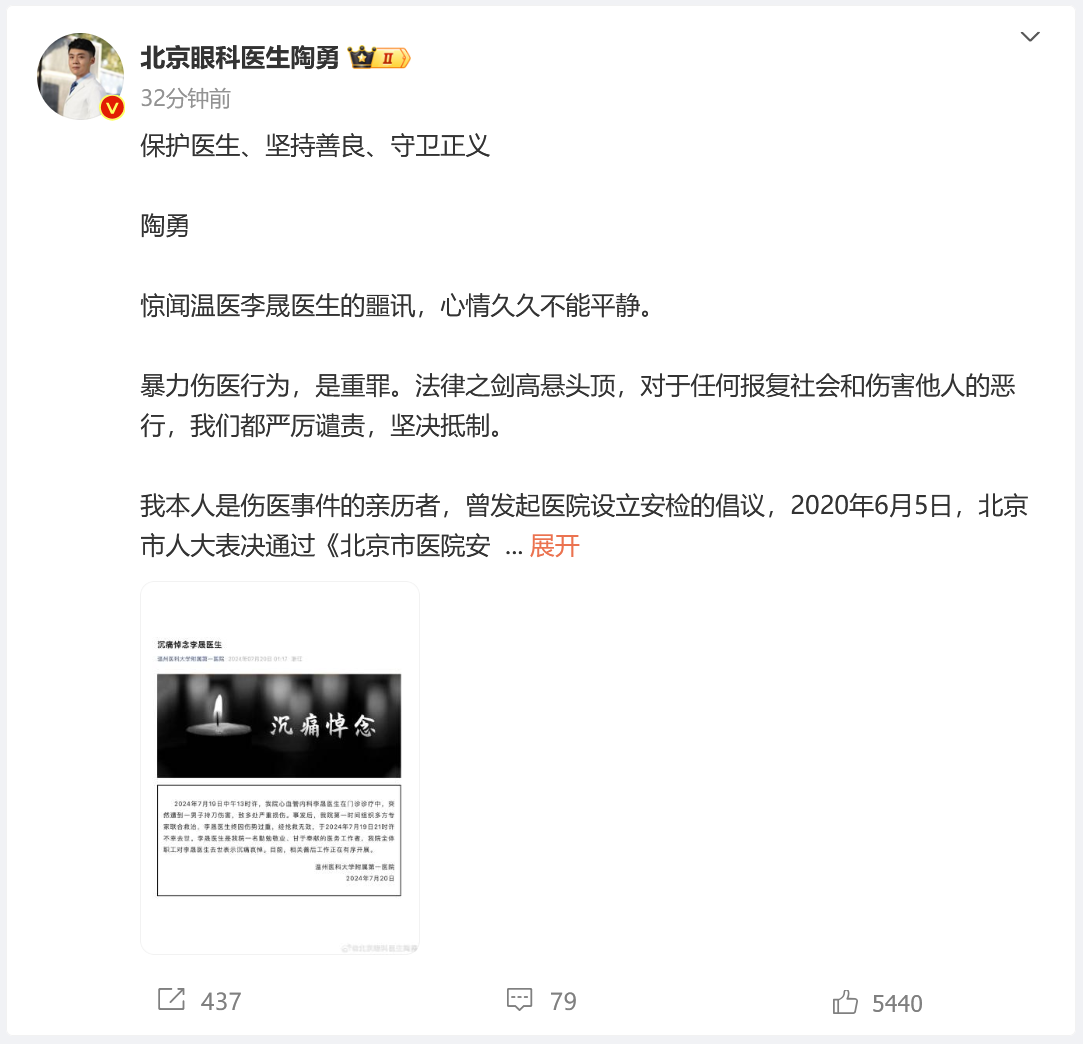This screenshot has width=1083, height=1044.
Task: Open the 32分钟前 timestamp link
Action: (186, 99)
